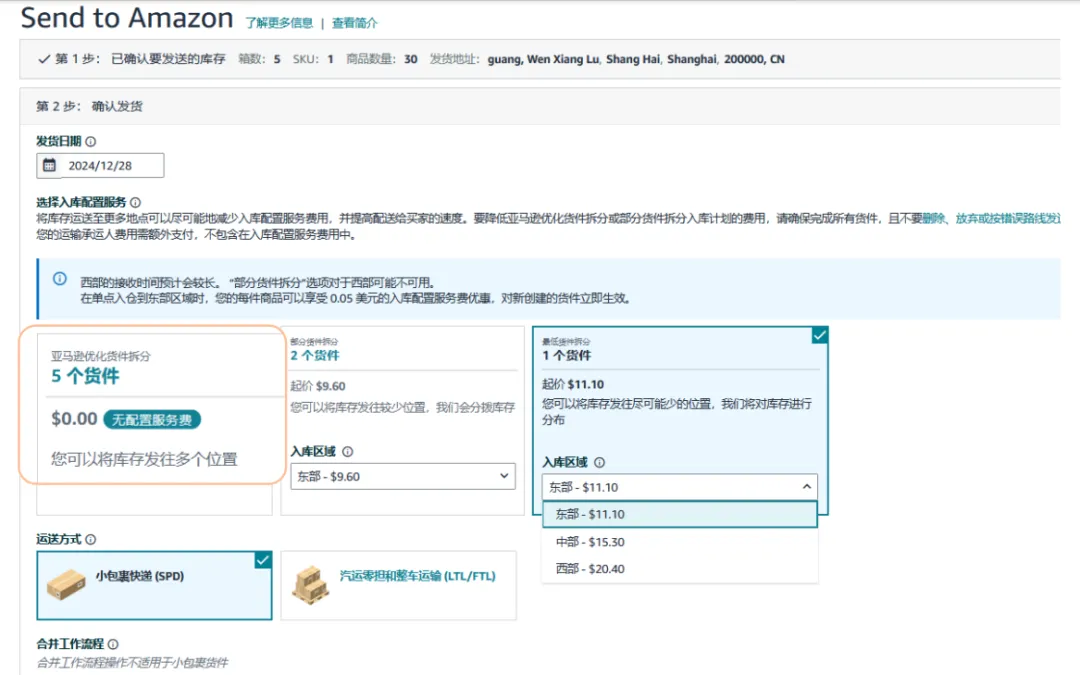Choose 西部 - $20.40 from the dropdown list

pos(590,569)
